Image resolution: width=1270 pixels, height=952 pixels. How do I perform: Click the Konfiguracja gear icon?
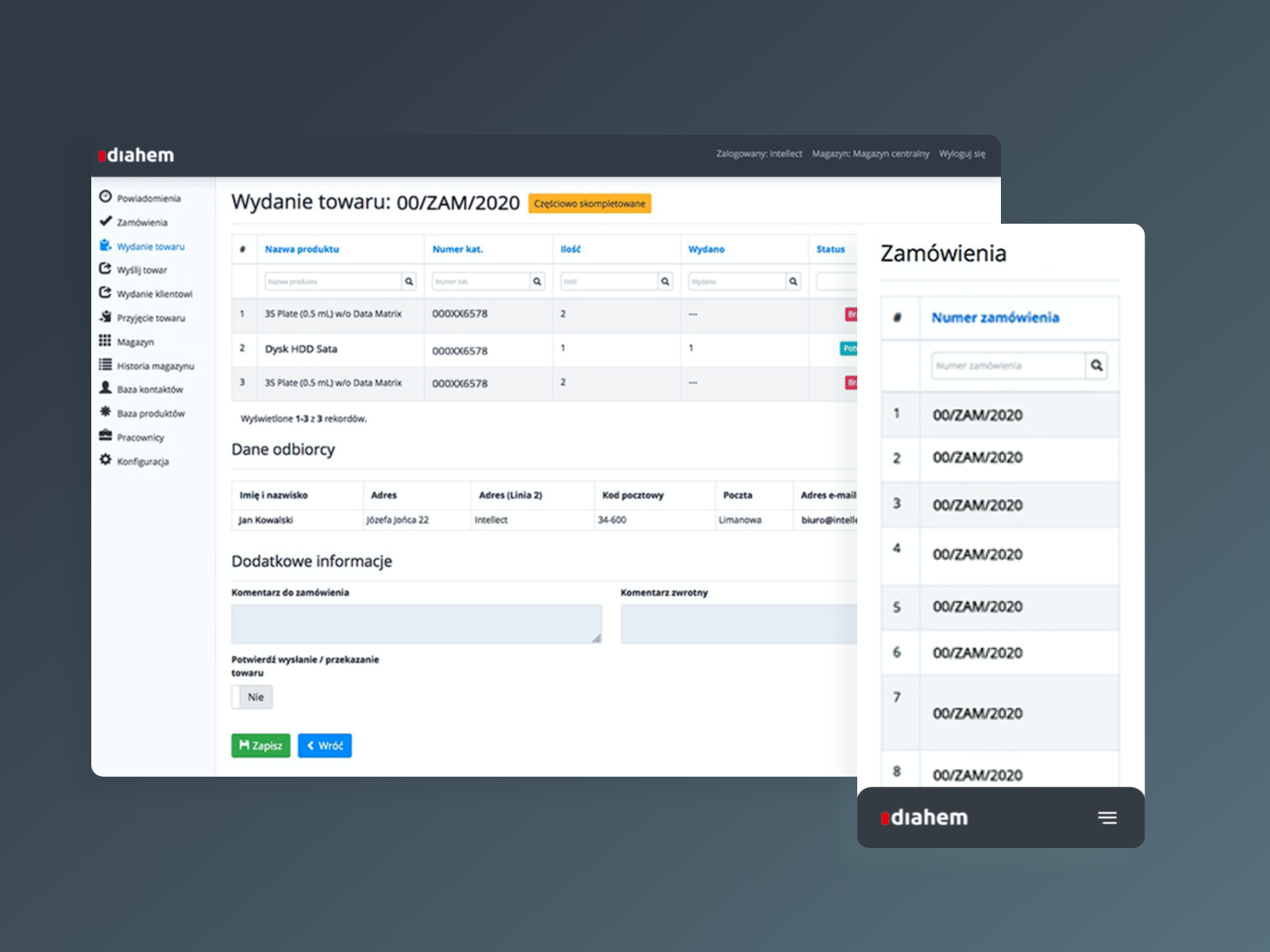point(105,460)
